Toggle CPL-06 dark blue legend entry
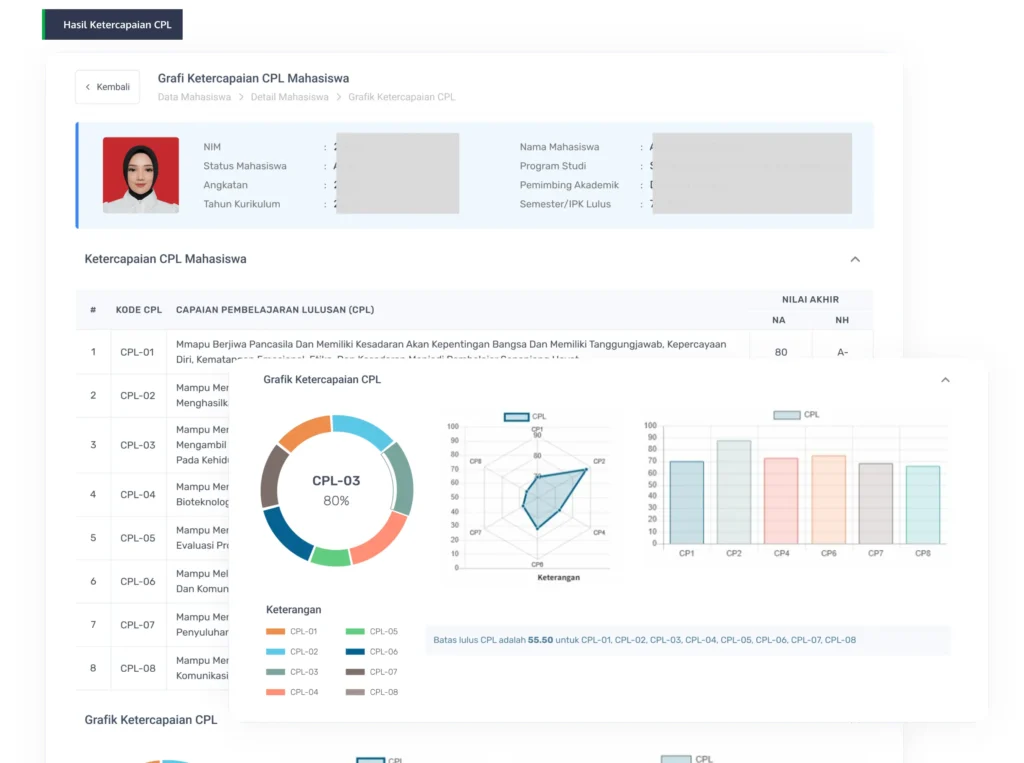The width and height of the screenshot is (1024, 763). tap(372, 652)
